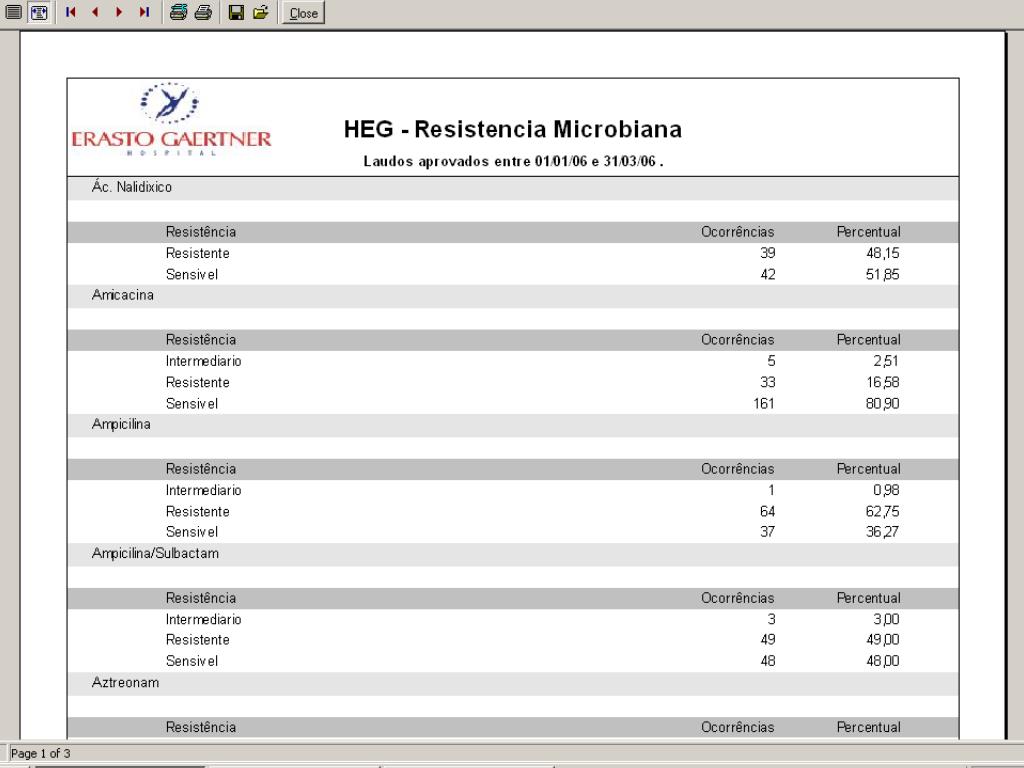Click the occurrences value 39
This screenshot has height=768, width=1024.
767,253
